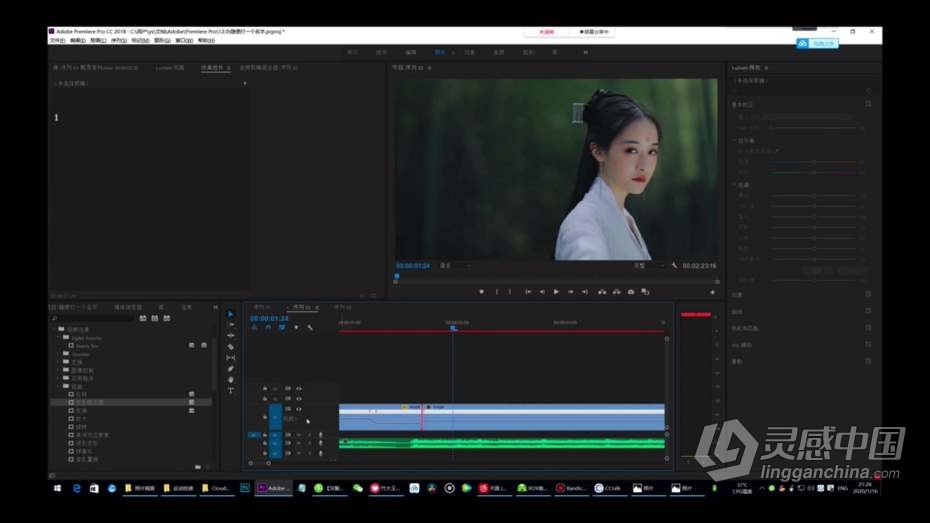Click the blue cloud upload button
This screenshot has width=930, height=523.
(x=817, y=43)
